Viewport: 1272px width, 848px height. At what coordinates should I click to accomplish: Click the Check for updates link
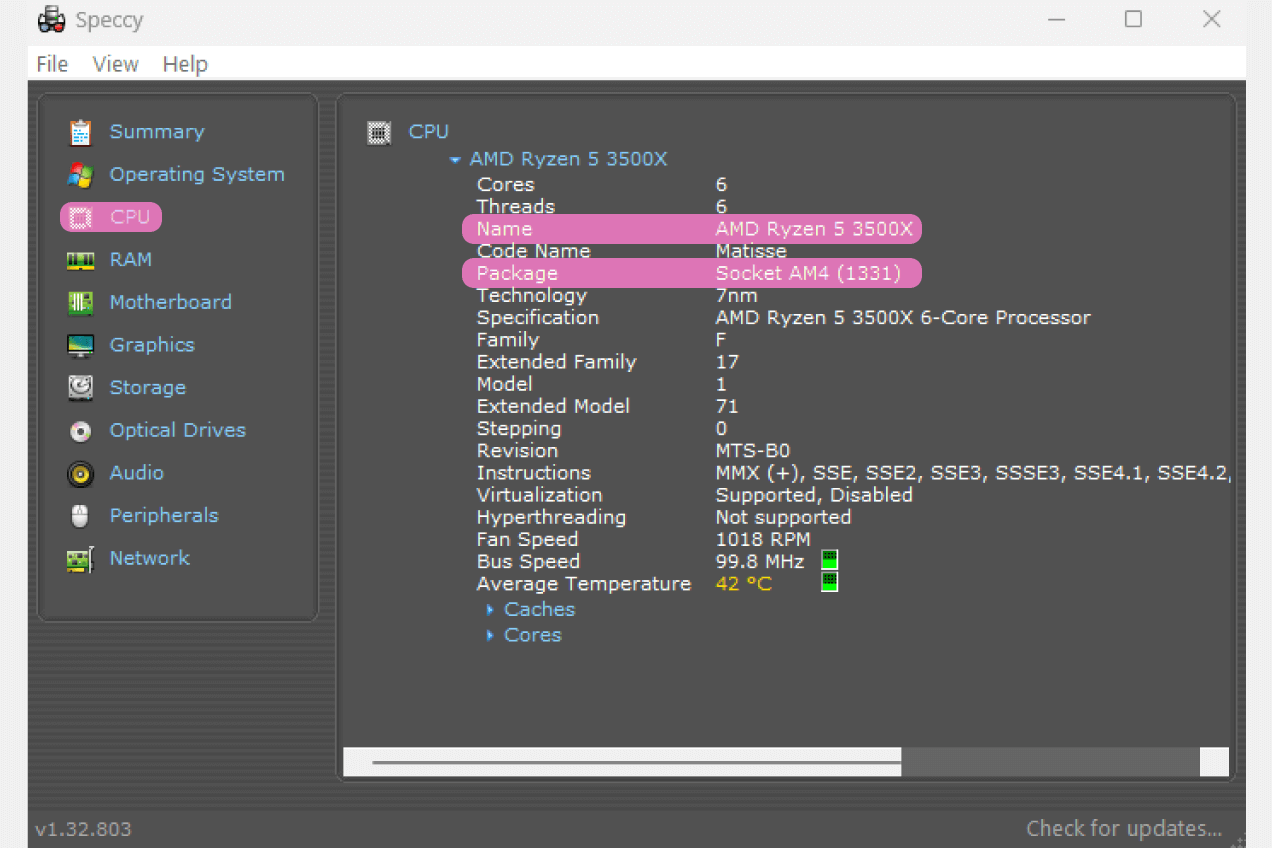pos(1123,828)
